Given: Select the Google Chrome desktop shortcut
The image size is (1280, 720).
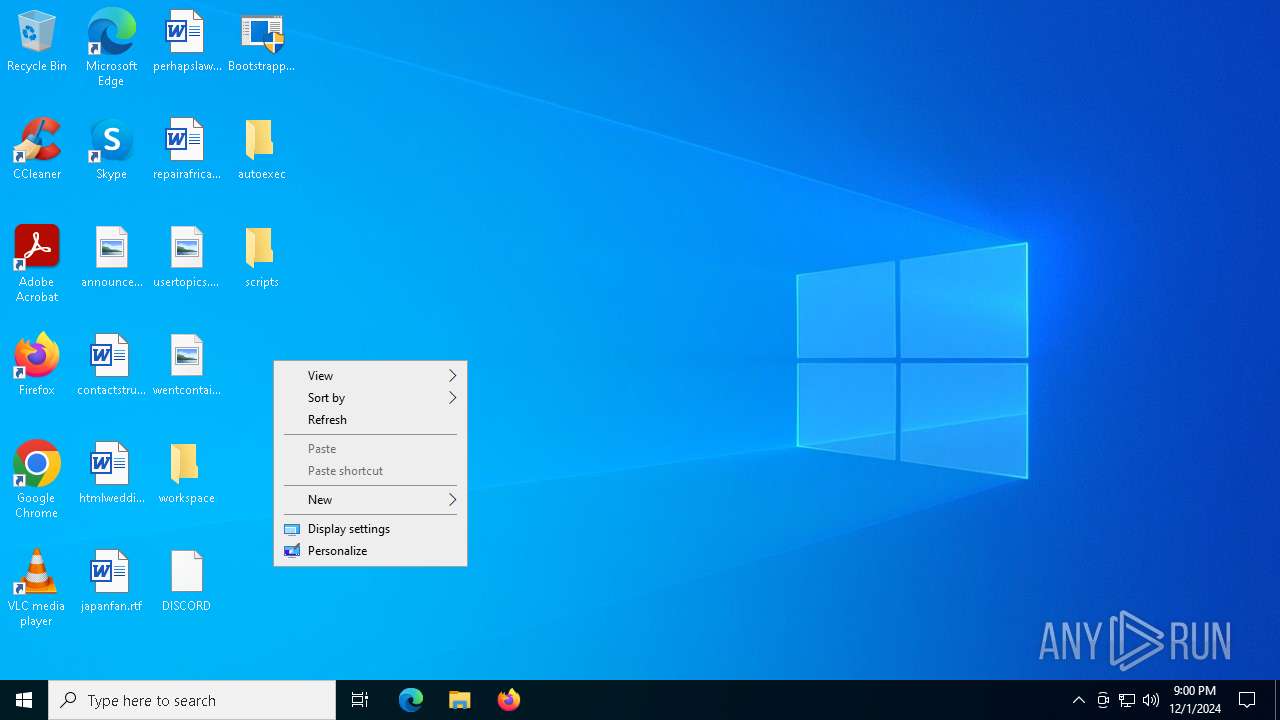Looking at the screenshot, I should [x=37, y=480].
